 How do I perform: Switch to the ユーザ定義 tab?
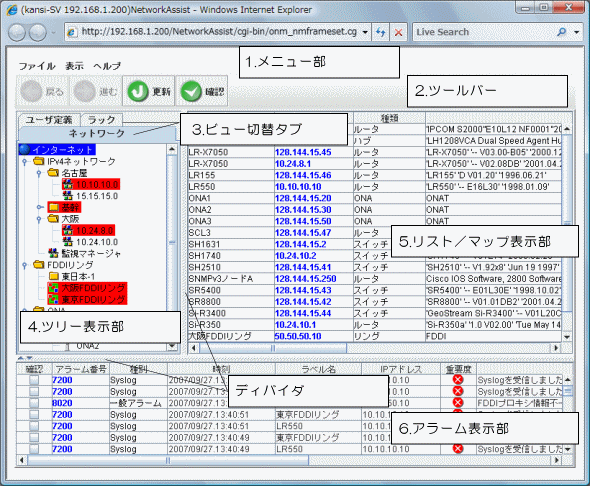[49, 120]
